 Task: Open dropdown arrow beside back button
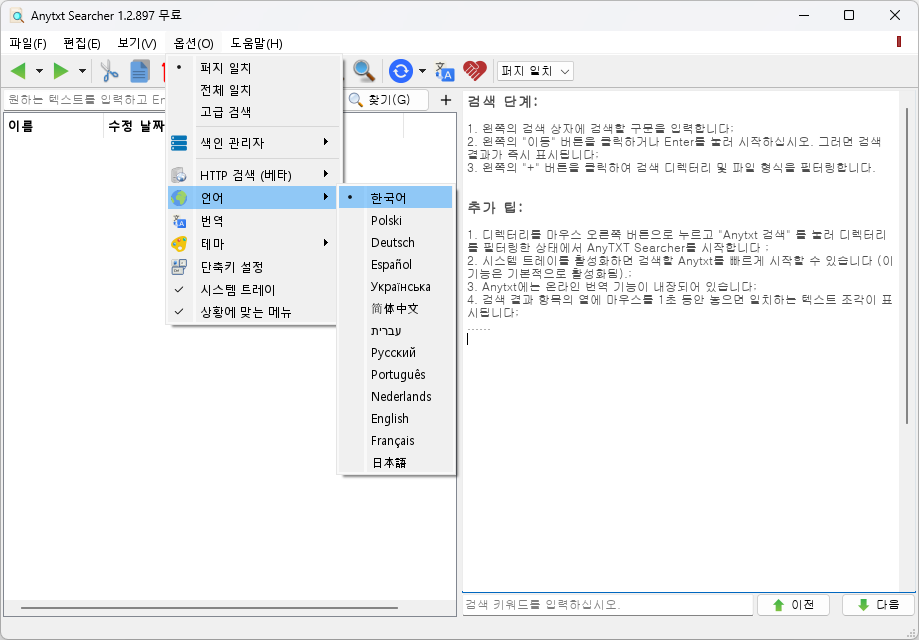[39, 71]
